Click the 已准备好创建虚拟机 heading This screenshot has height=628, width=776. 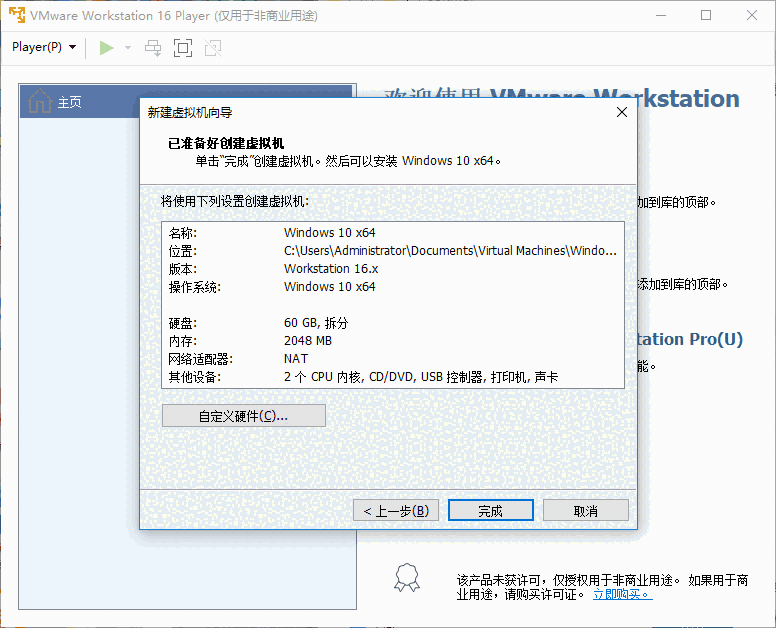[x=226, y=144]
